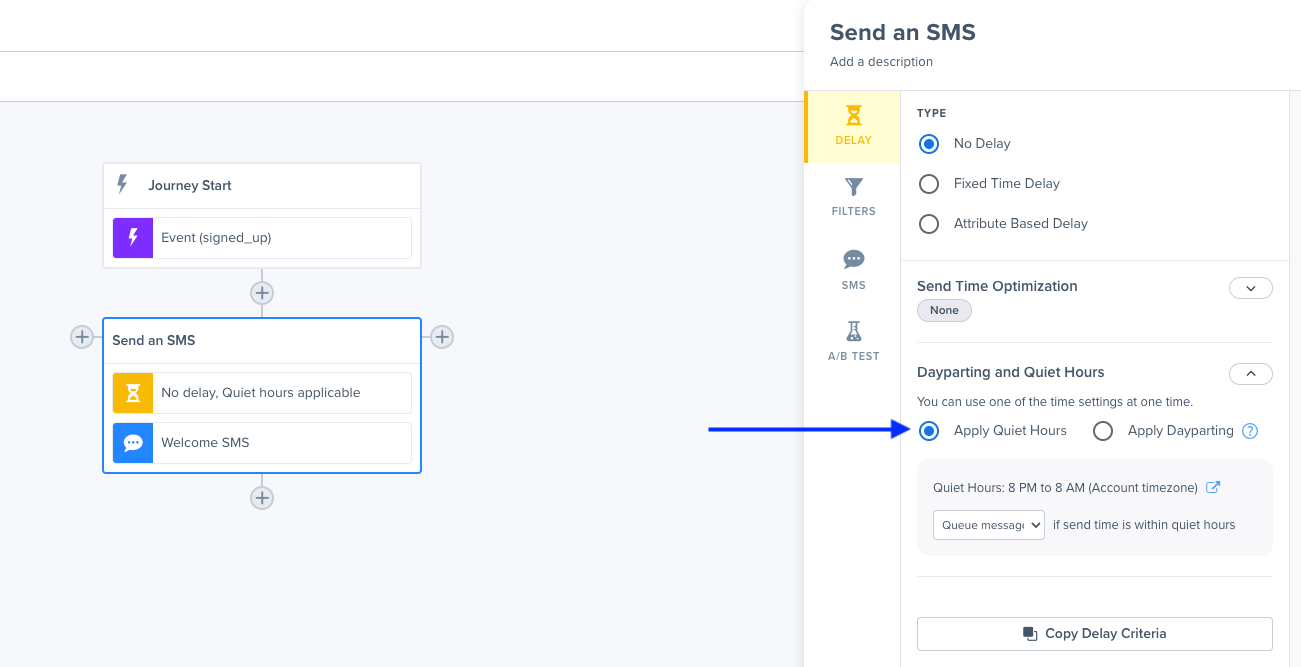Click Add a description text field

point(881,62)
